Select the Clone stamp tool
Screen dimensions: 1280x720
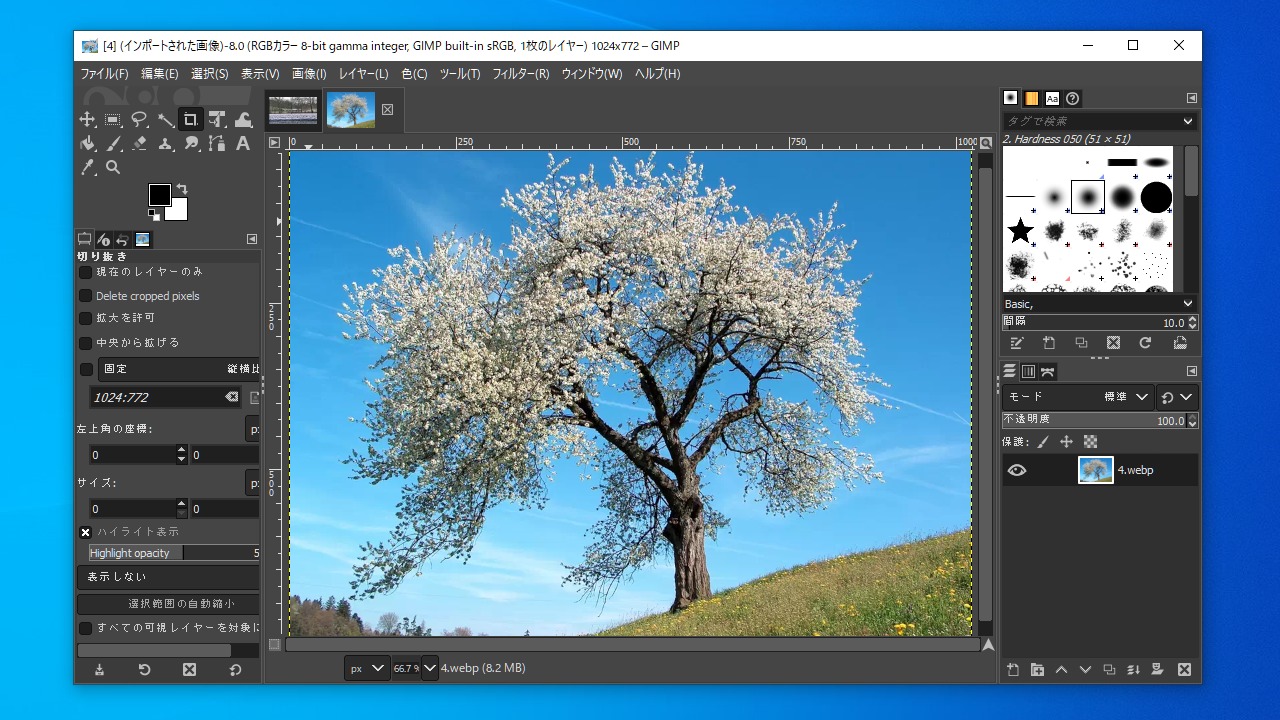pyautogui.click(x=165, y=144)
